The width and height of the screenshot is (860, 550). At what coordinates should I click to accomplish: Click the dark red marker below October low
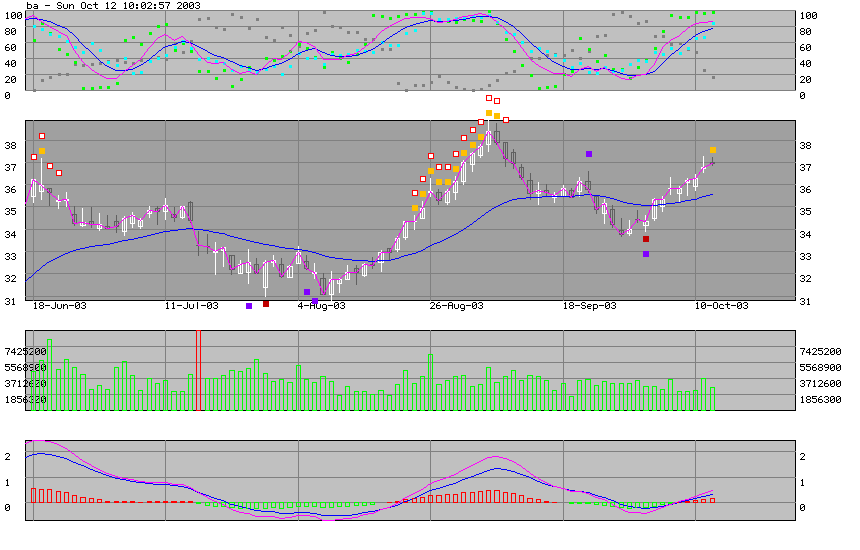coord(646,239)
